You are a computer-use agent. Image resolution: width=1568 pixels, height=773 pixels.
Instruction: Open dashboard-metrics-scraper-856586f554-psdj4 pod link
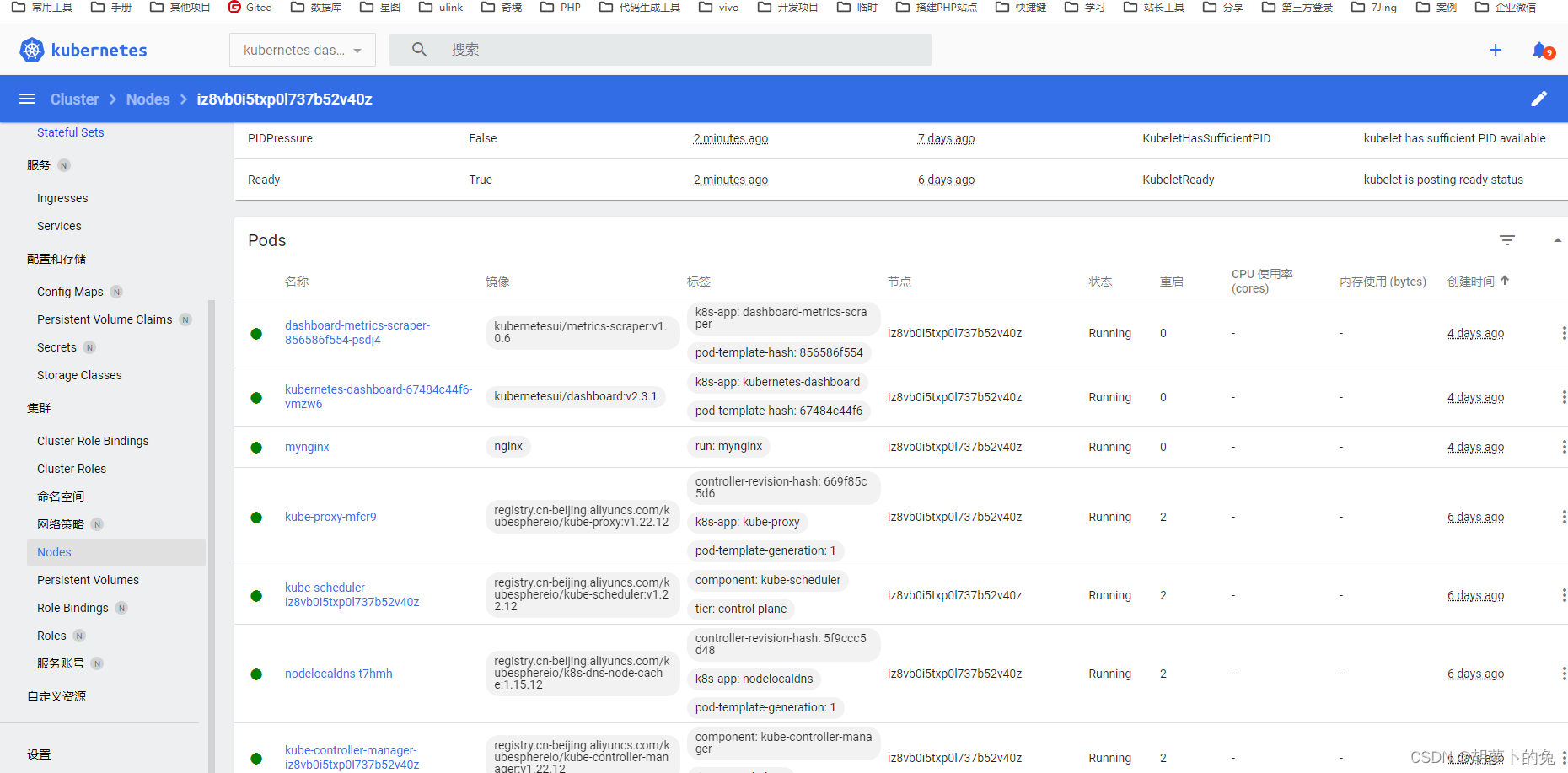click(357, 333)
